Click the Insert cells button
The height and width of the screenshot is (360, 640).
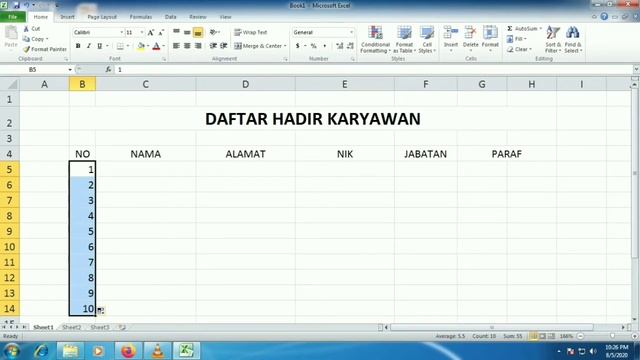pos(451,39)
